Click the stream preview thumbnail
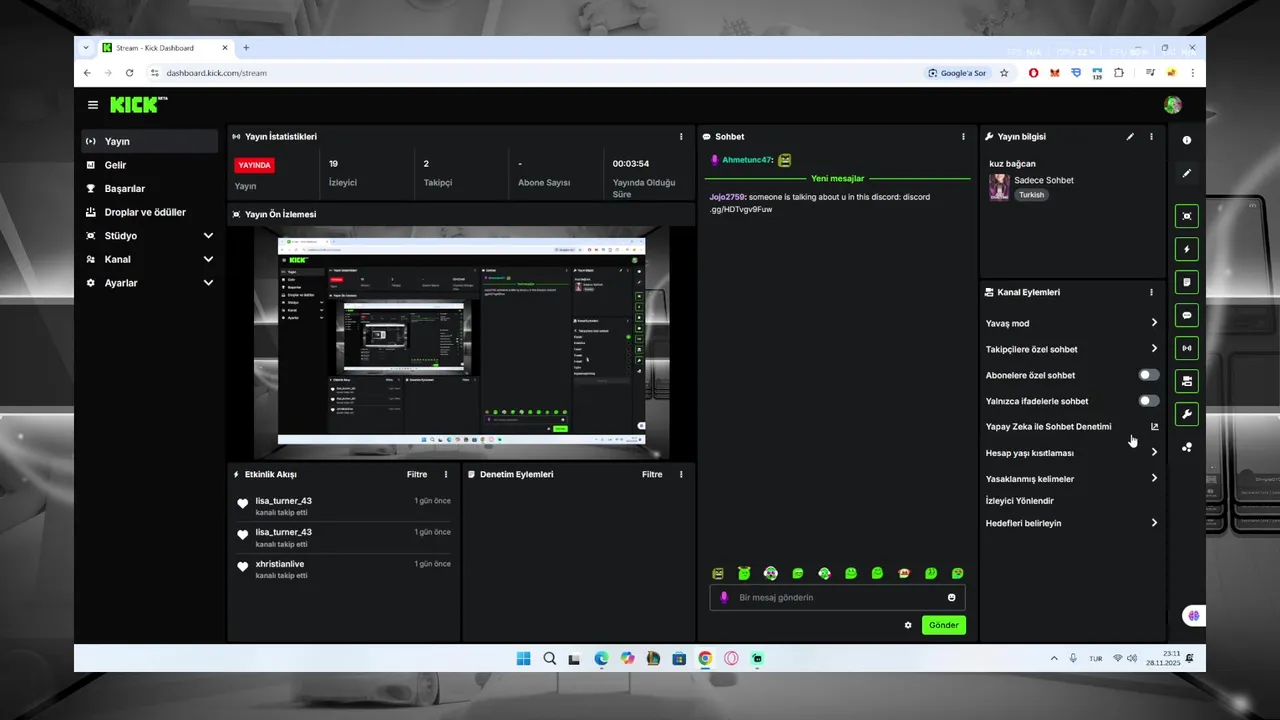Viewport: 1280px width, 720px height. click(461, 344)
